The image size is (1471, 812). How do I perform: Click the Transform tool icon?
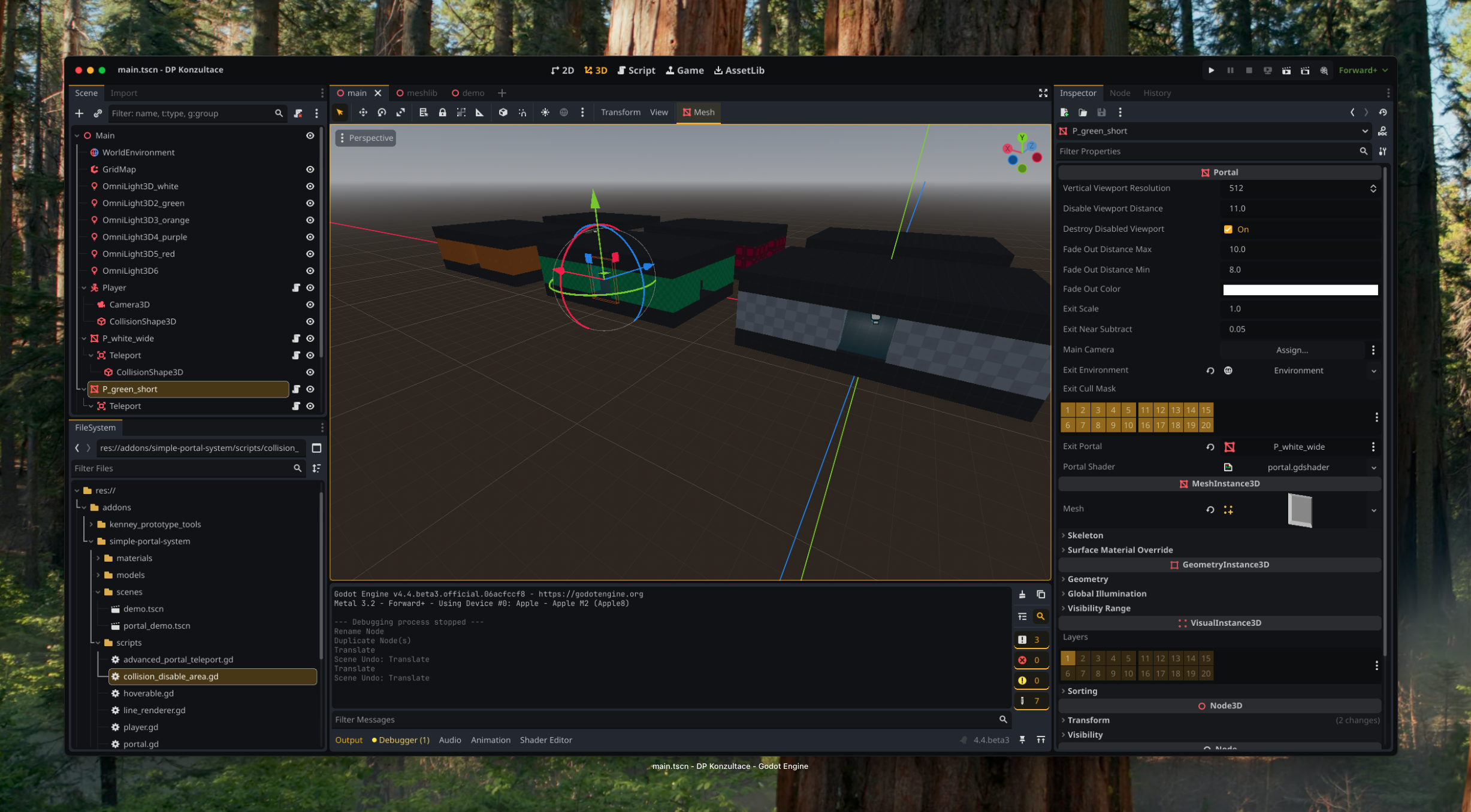[x=620, y=112]
